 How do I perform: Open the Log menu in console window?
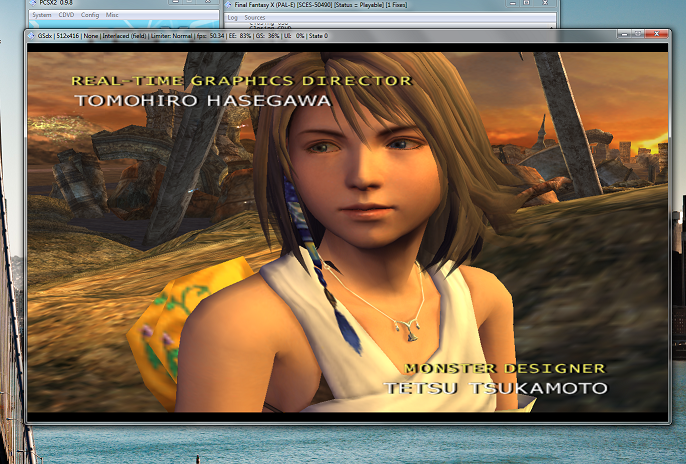click(x=232, y=17)
